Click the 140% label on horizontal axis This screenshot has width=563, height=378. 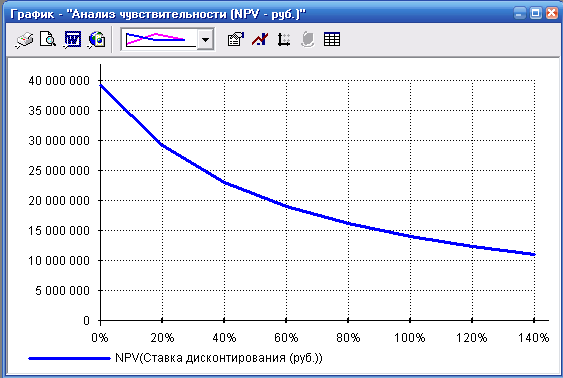click(534, 338)
